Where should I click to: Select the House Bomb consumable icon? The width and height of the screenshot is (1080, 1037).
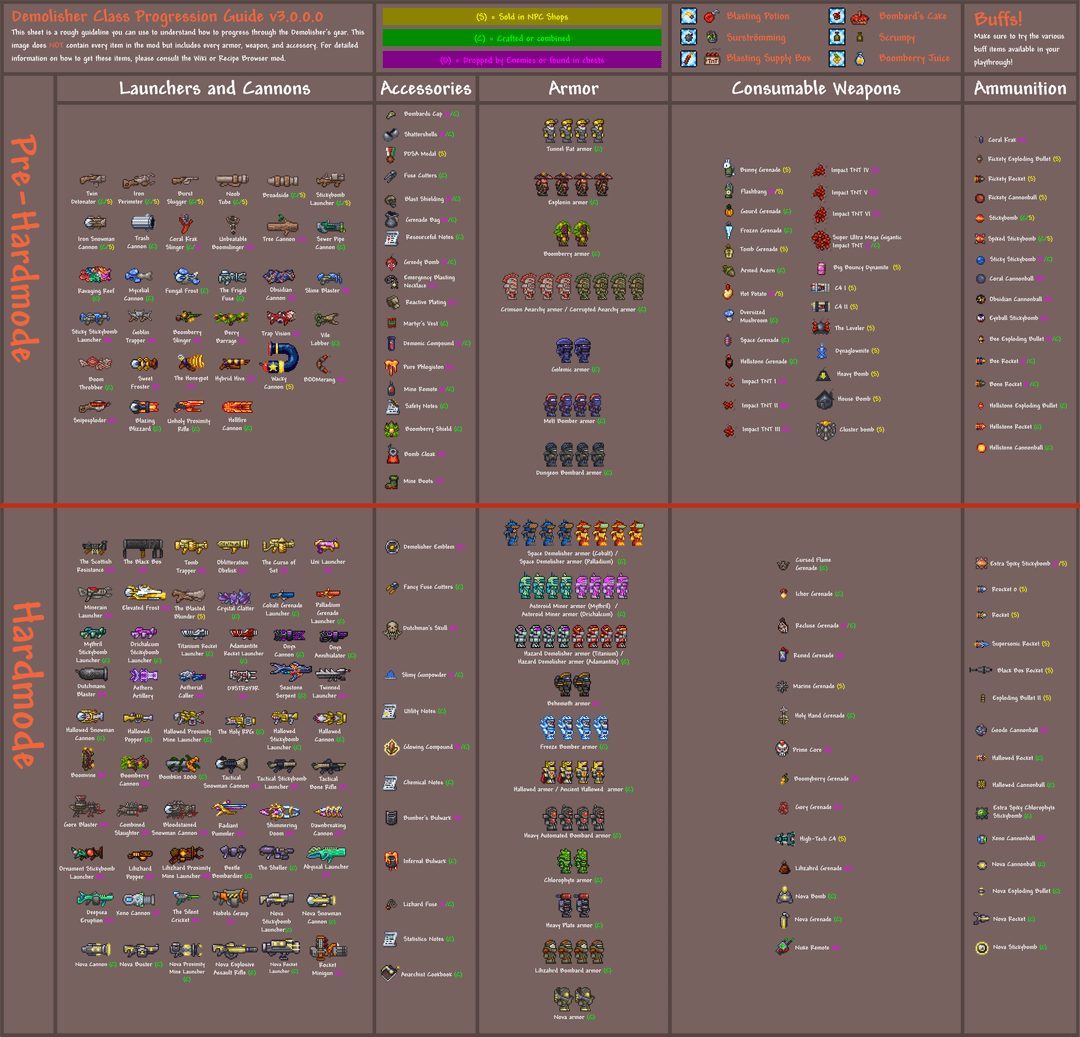[824, 399]
